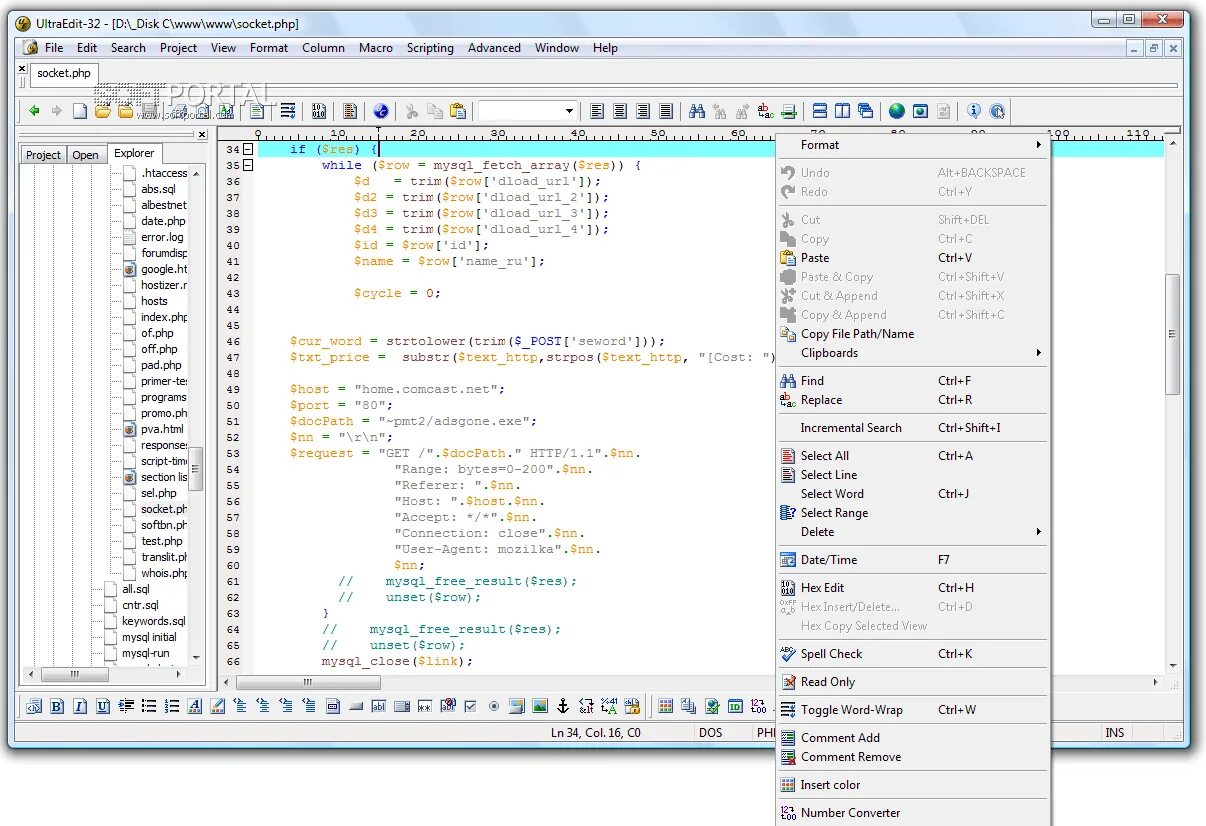Click the Paste clipboard icon in the toolbar
The height and width of the screenshot is (826, 1206).
[458, 110]
